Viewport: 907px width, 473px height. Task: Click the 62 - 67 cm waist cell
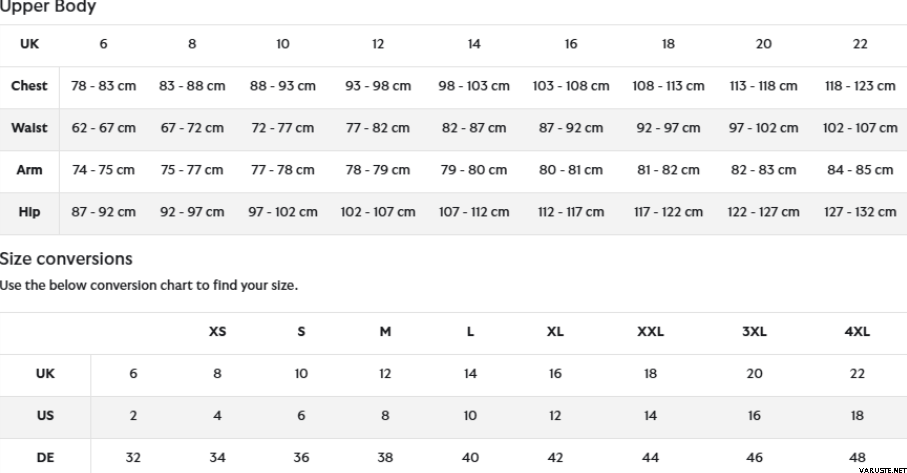coord(103,128)
